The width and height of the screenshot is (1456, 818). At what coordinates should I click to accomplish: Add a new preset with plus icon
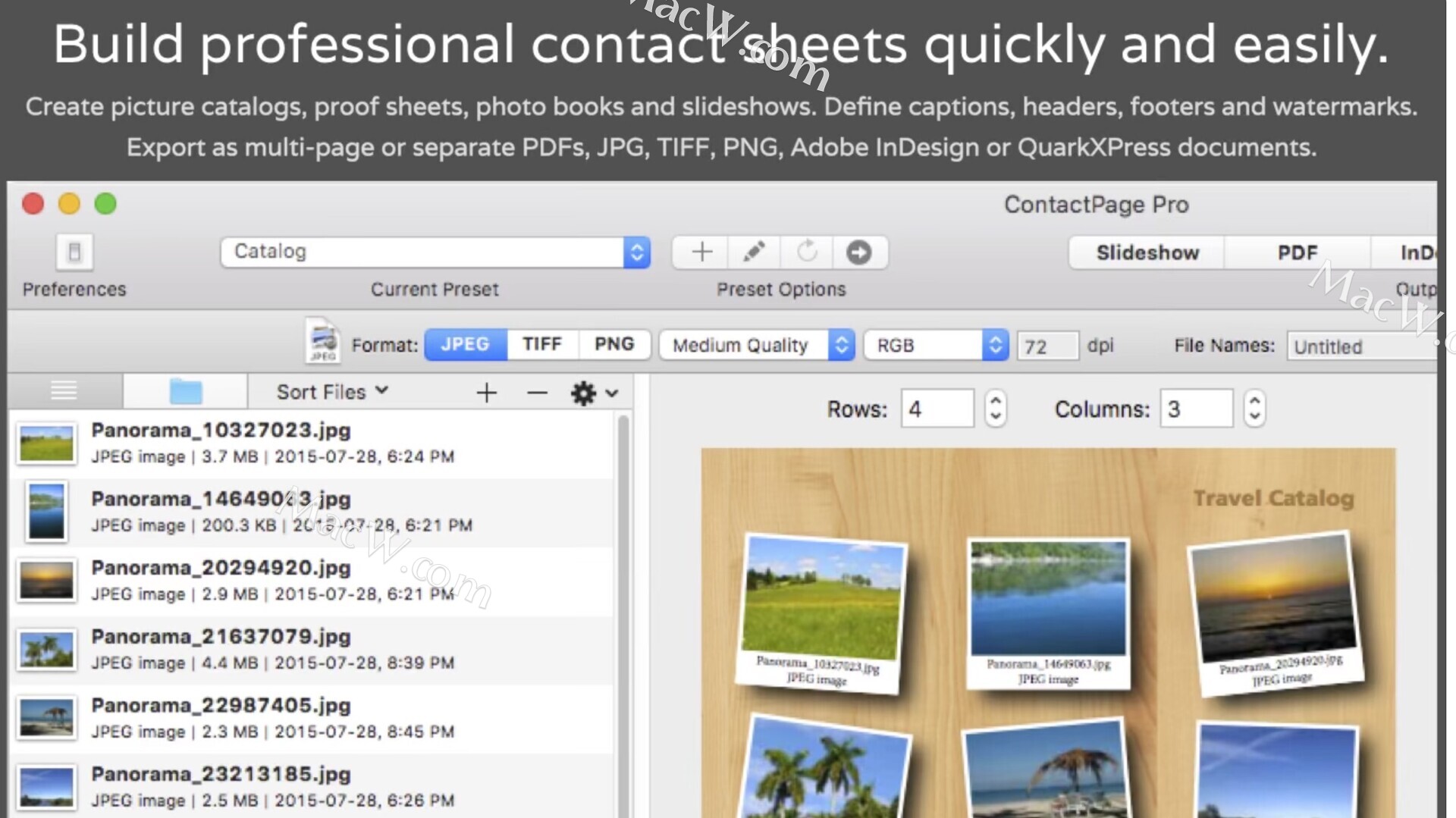coord(701,252)
